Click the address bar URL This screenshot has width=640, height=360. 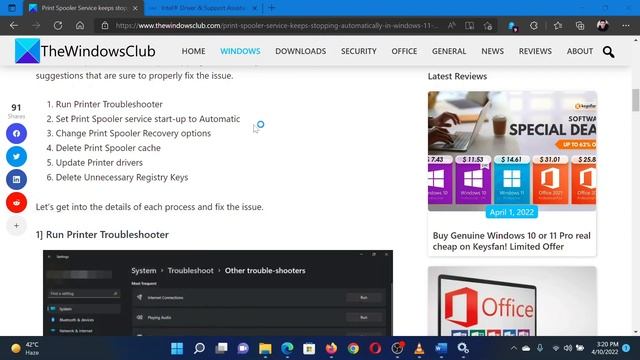point(276,26)
